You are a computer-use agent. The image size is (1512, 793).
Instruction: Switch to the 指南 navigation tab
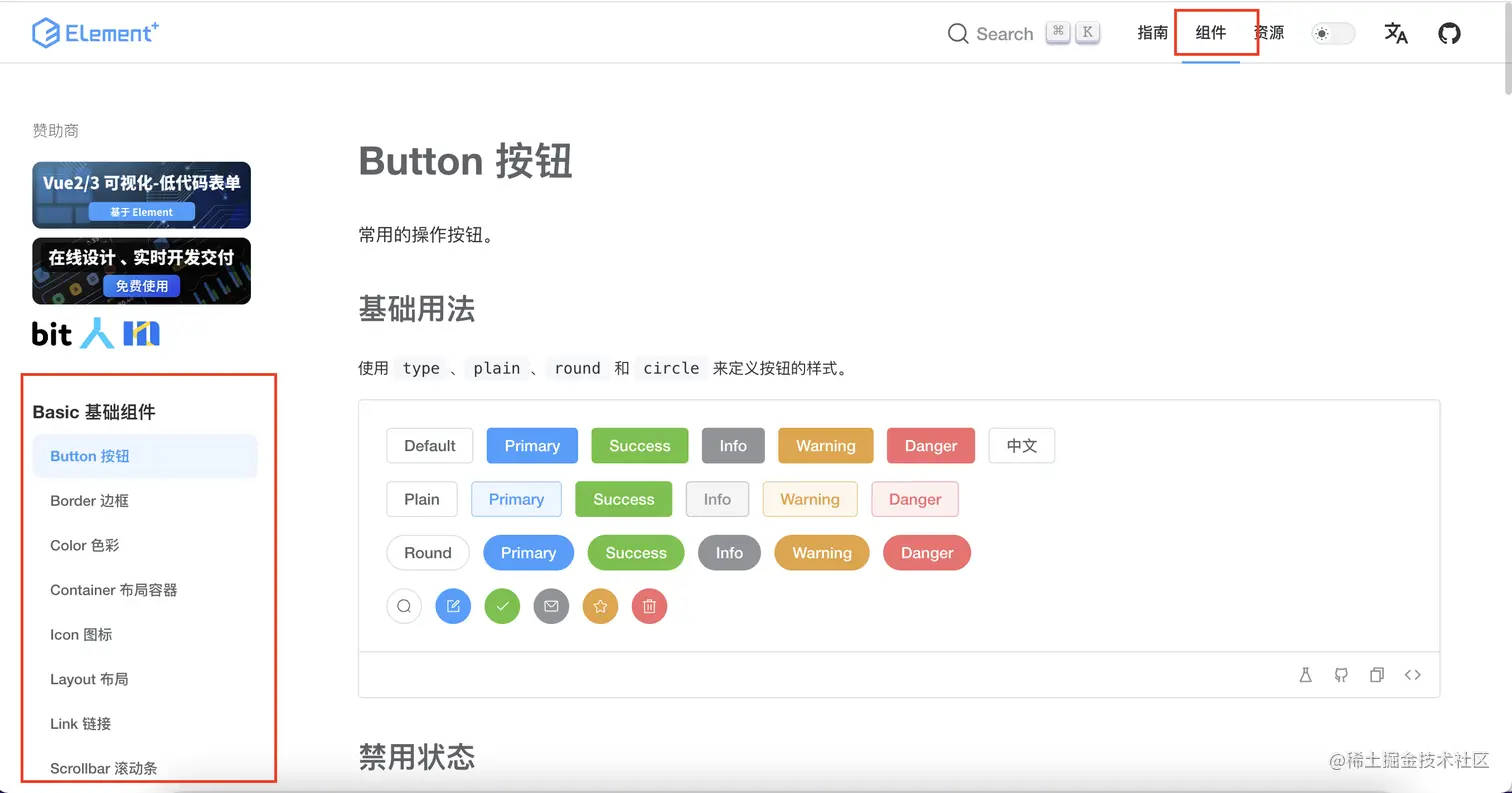pos(1152,33)
